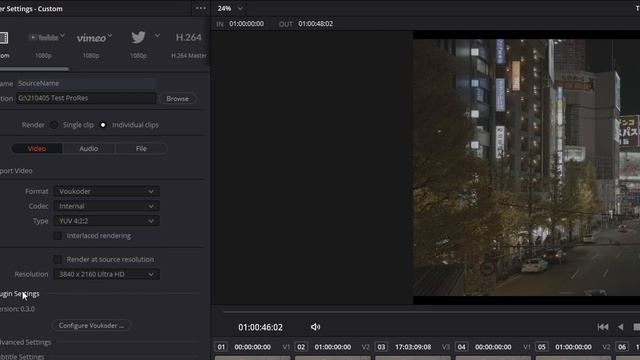Jump to first frame with skip-back button
This screenshot has width=640, height=360.
[603, 327]
